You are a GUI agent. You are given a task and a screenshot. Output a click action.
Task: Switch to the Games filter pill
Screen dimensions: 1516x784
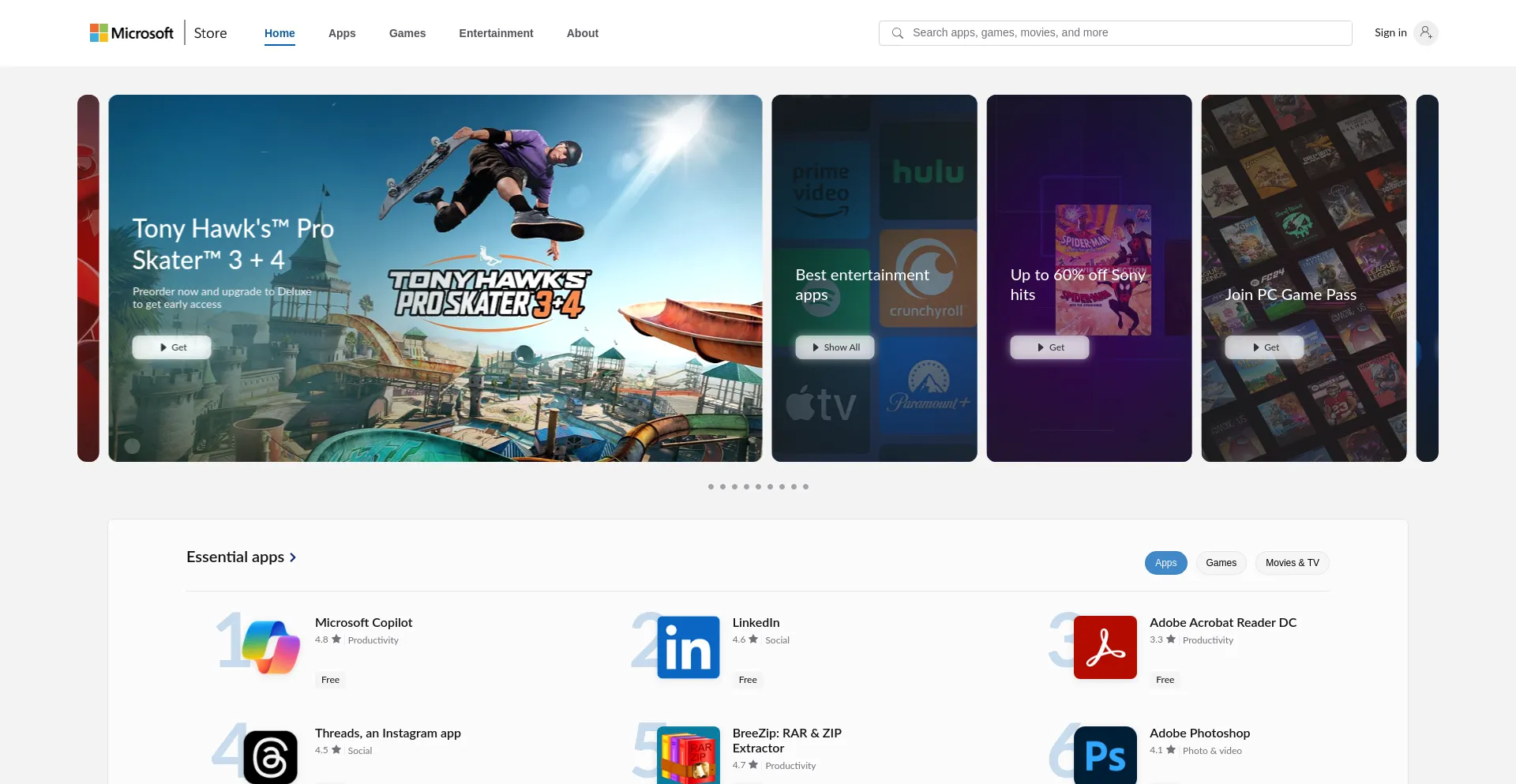click(x=1221, y=563)
